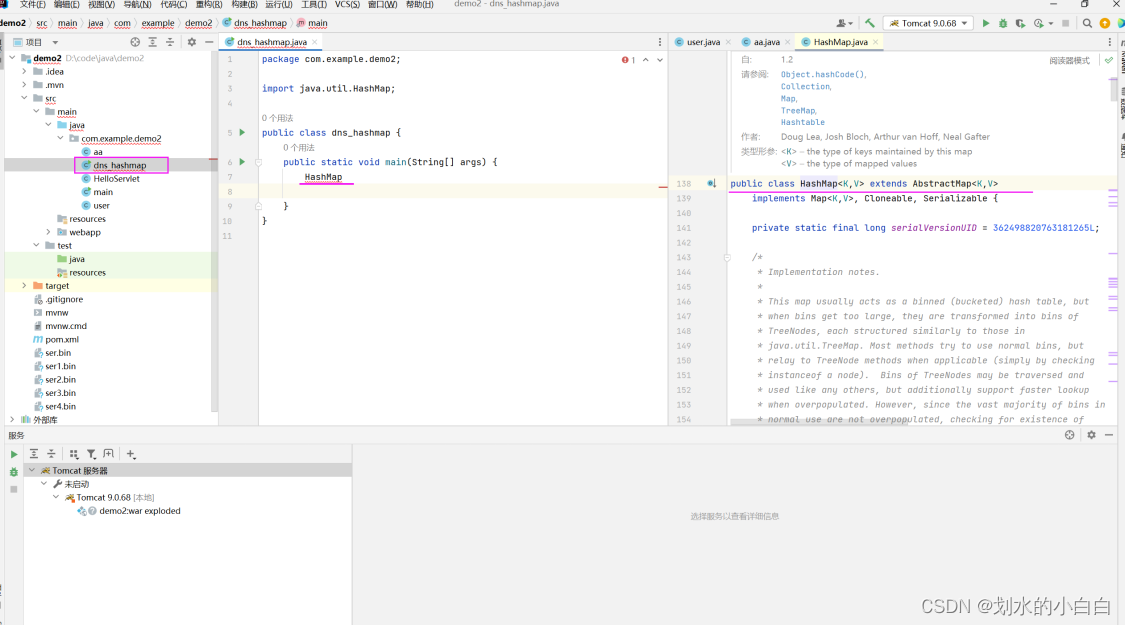Open the VCS(S) menu
Screen dimensions: 1125x625
pyautogui.click(x=347, y=4)
